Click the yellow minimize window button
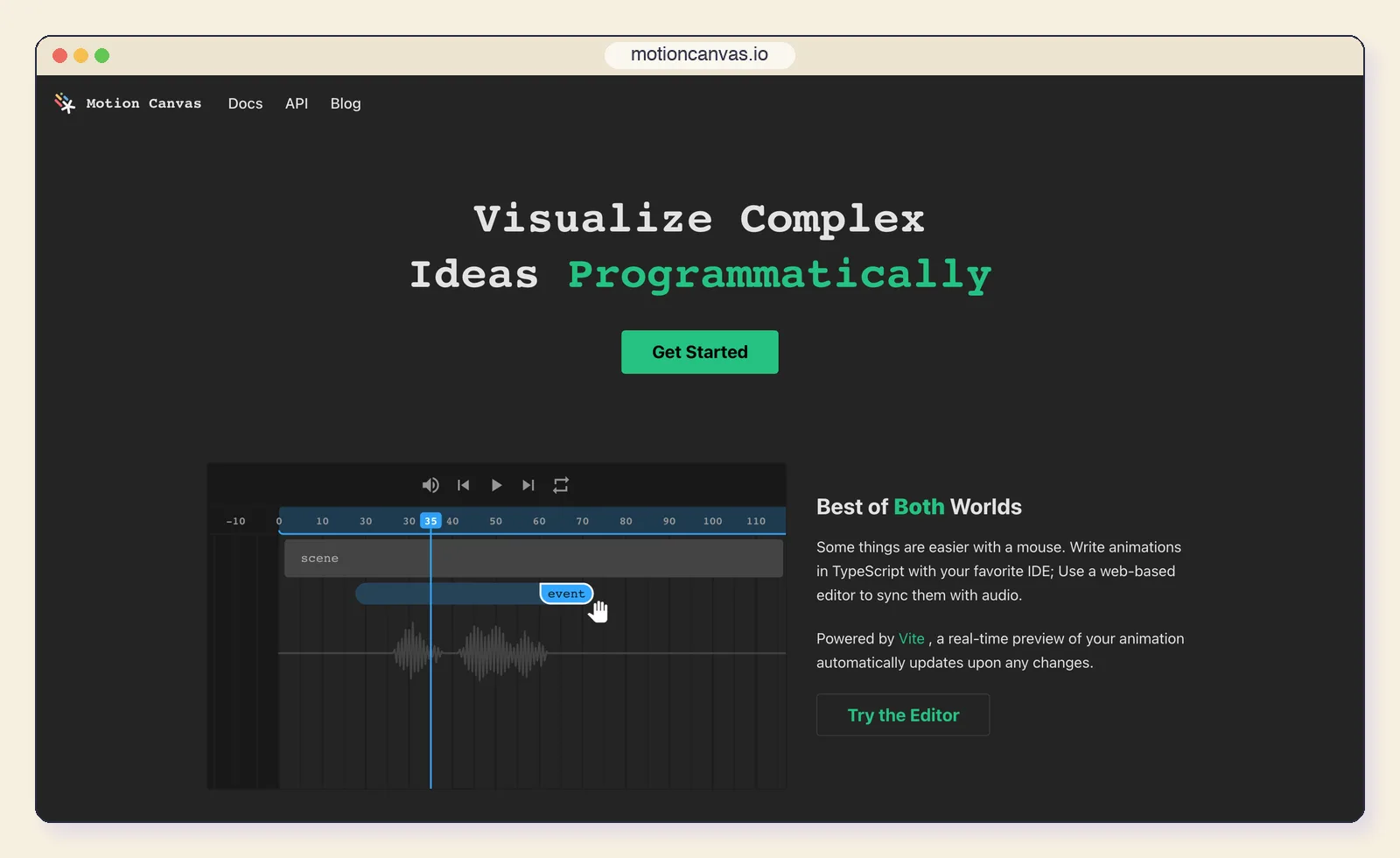Image resolution: width=1400 pixels, height=858 pixels. pyautogui.click(x=81, y=55)
